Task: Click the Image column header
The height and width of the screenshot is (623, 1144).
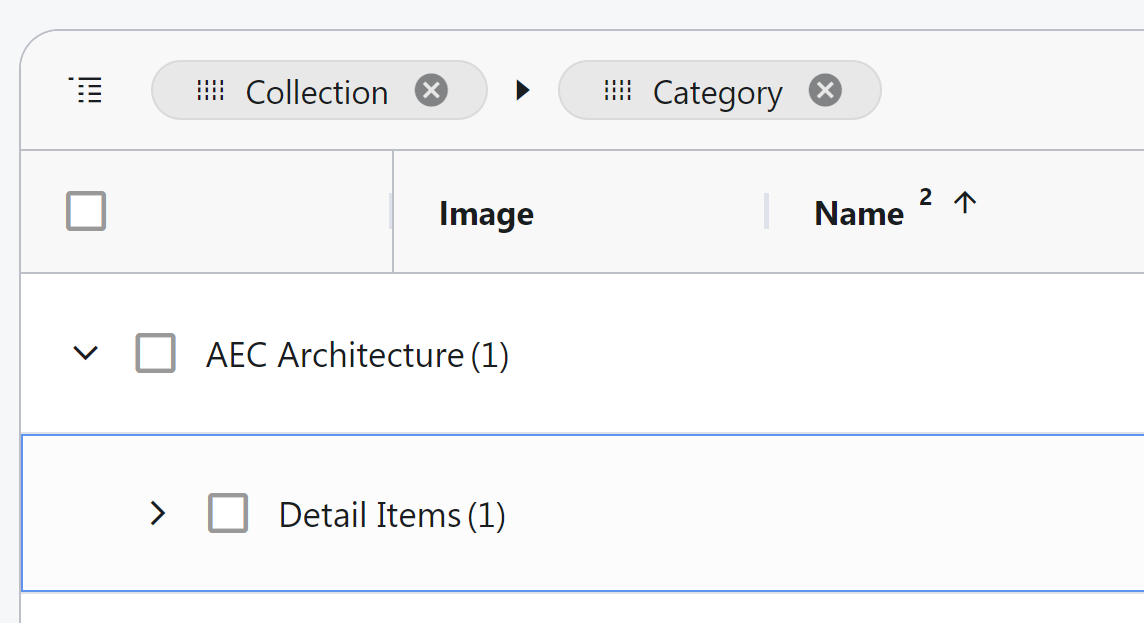Action: pos(486,213)
